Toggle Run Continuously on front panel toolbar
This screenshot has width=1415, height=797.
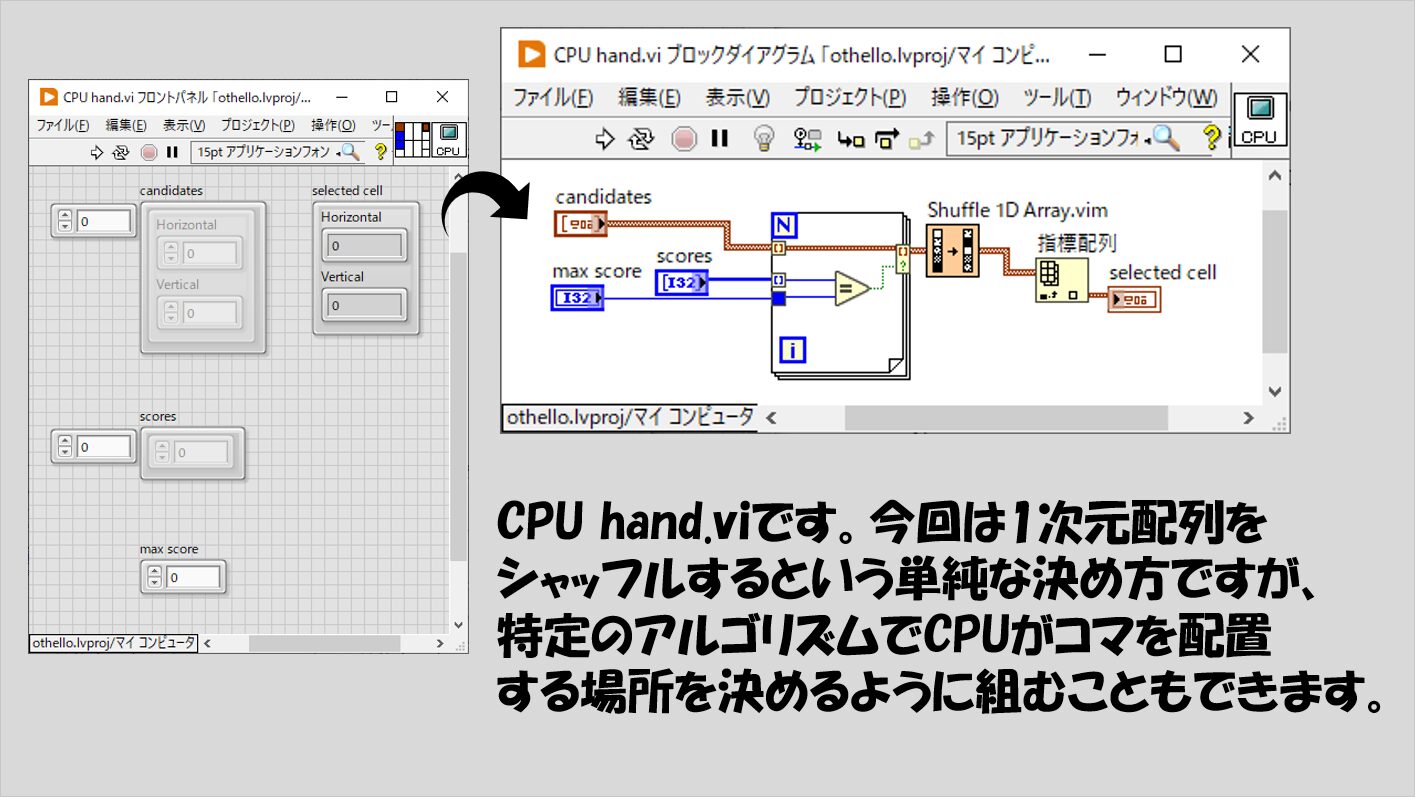121,152
